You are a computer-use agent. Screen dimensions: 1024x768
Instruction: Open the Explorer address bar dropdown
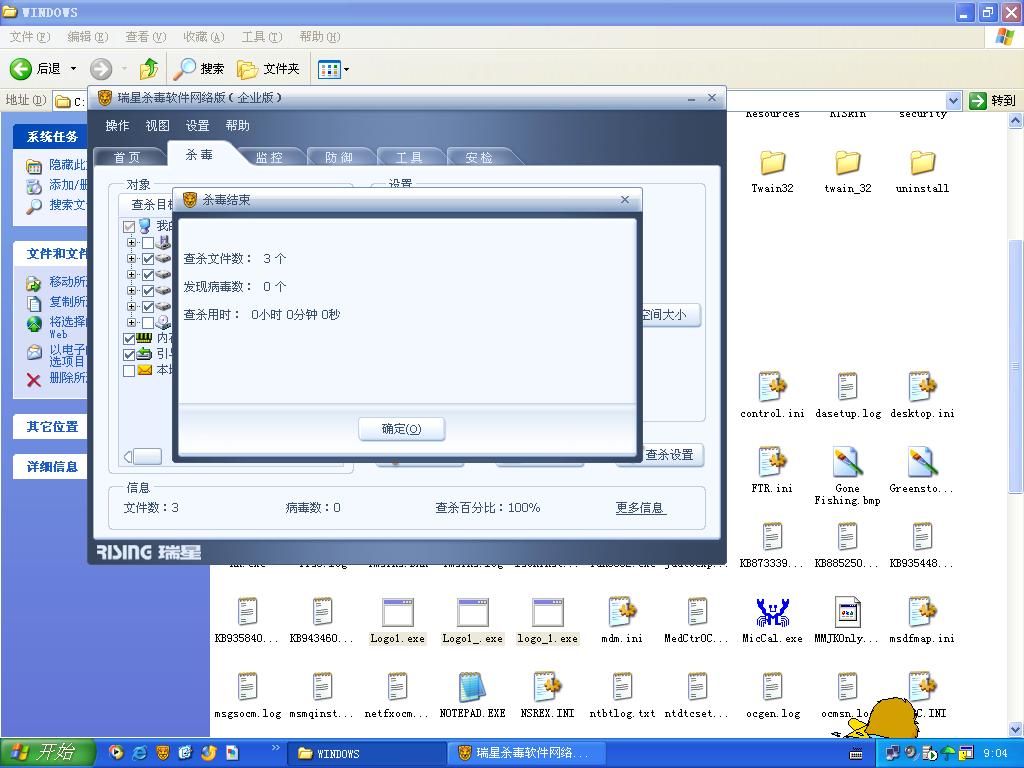point(953,101)
